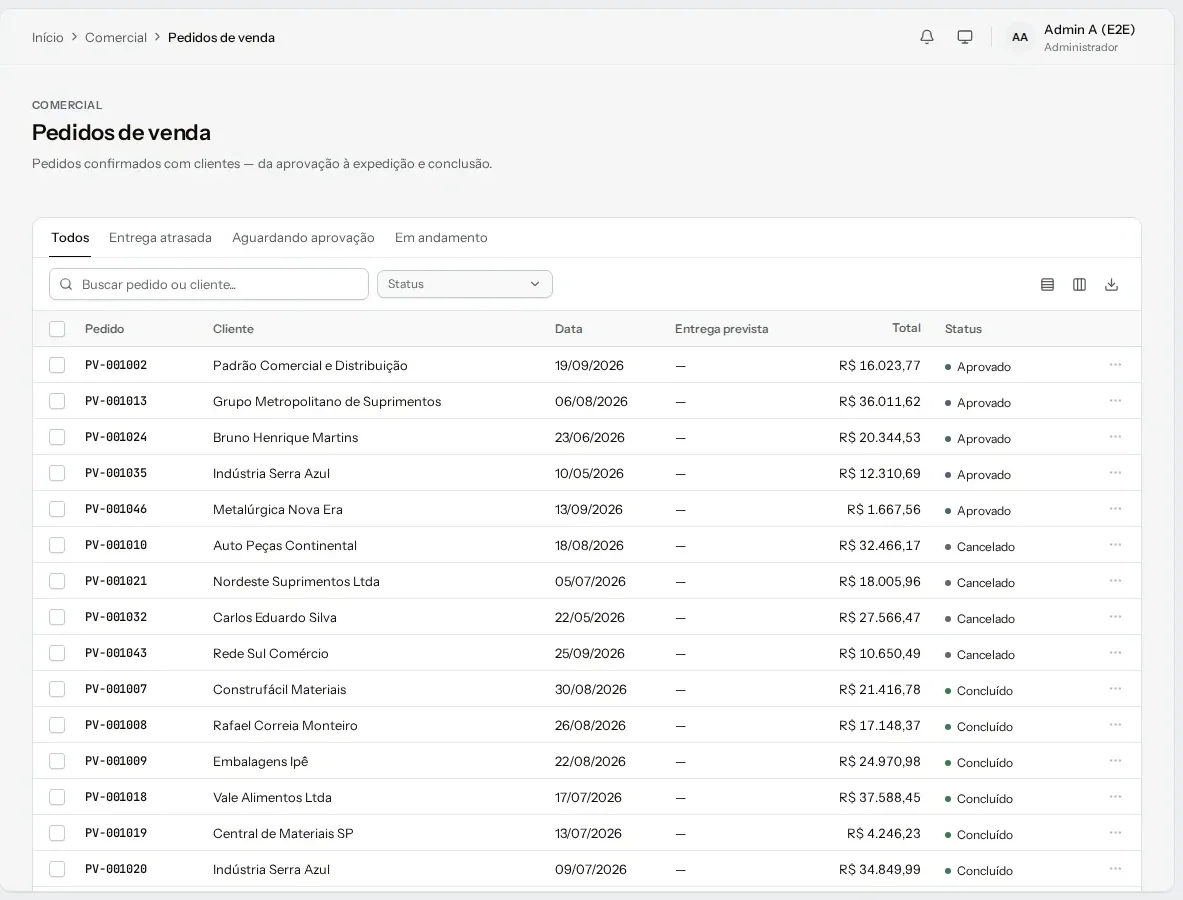Viewport: 1183px width, 900px height.
Task: Open the notifications bell
Action: point(926,37)
